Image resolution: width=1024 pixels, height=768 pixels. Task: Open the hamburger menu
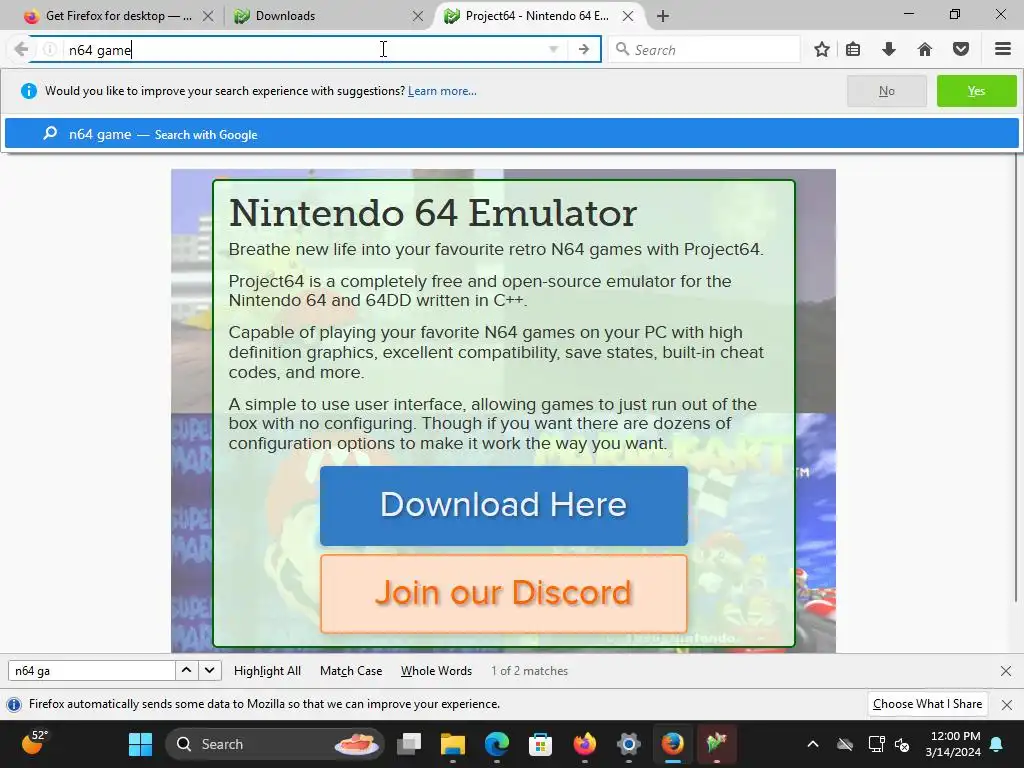pos(1003,50)
